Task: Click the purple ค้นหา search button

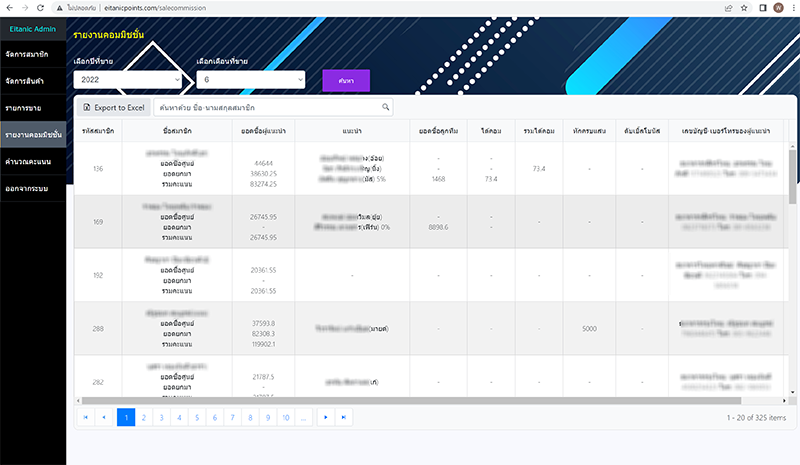Action: (346, 80)
